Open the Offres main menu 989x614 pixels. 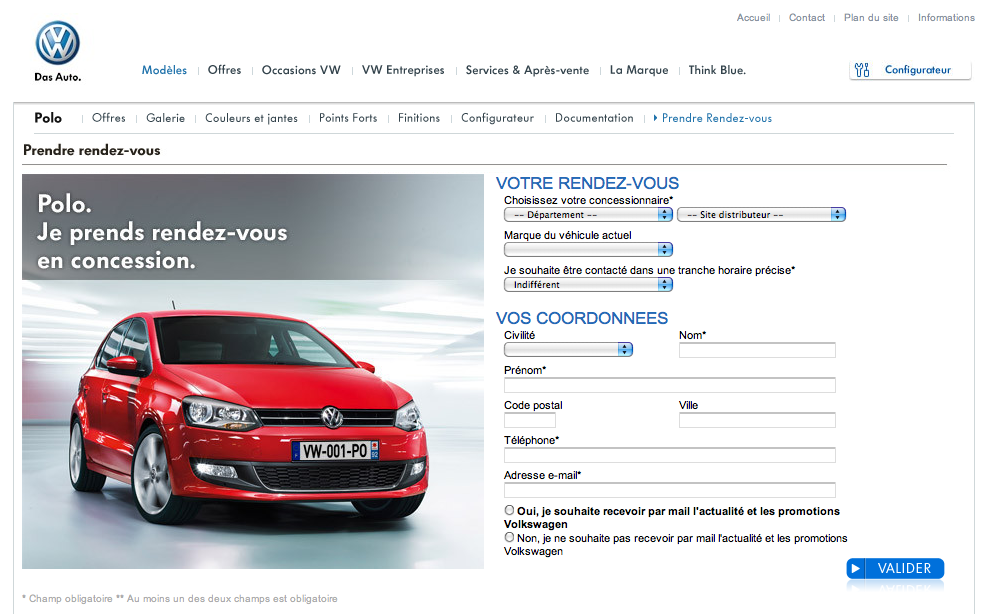(225, 70)
